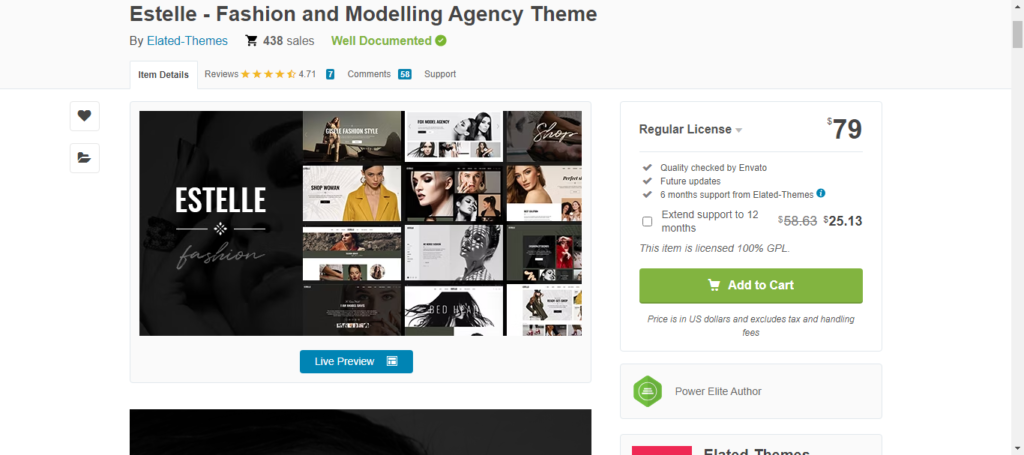Image resolution: width=1024 pixels, height=455 pixels.
Task: Click the Live Preview button
Action: [356, 362]
